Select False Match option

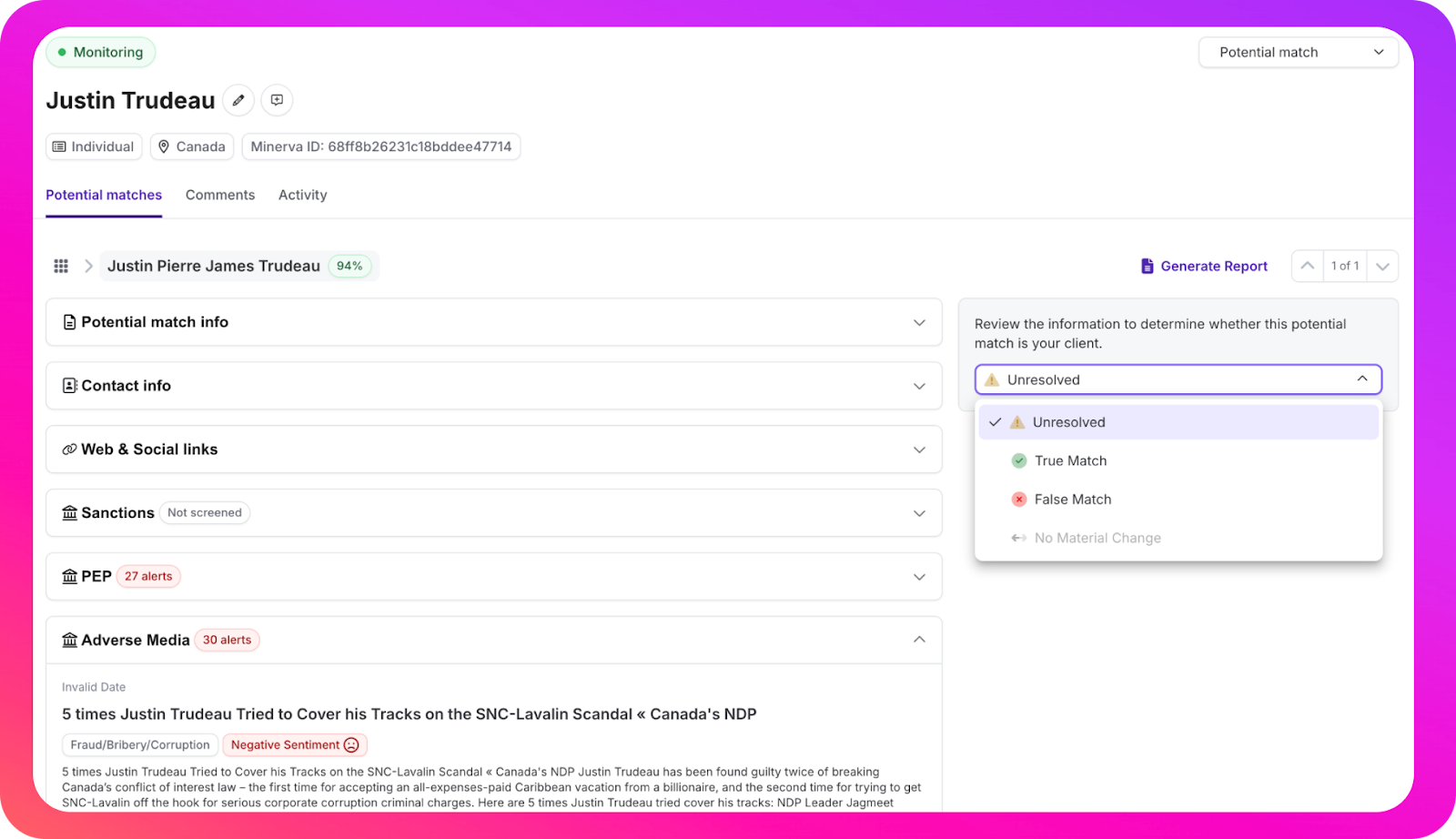click(x=1072, y=500)
